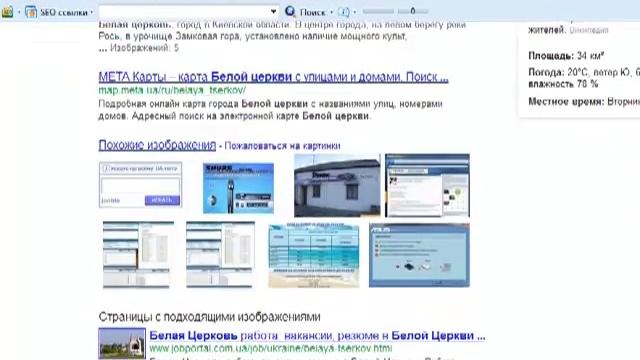The width and height of the screenshot is (640, 360).
Task: Open the blue microphone product thumbnail
Action: click(238, 188)
